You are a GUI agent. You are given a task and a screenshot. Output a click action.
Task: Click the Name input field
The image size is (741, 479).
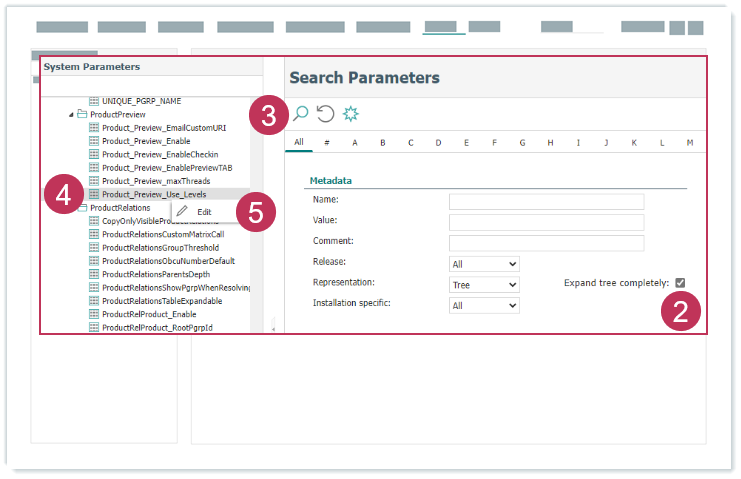point(546,202)
